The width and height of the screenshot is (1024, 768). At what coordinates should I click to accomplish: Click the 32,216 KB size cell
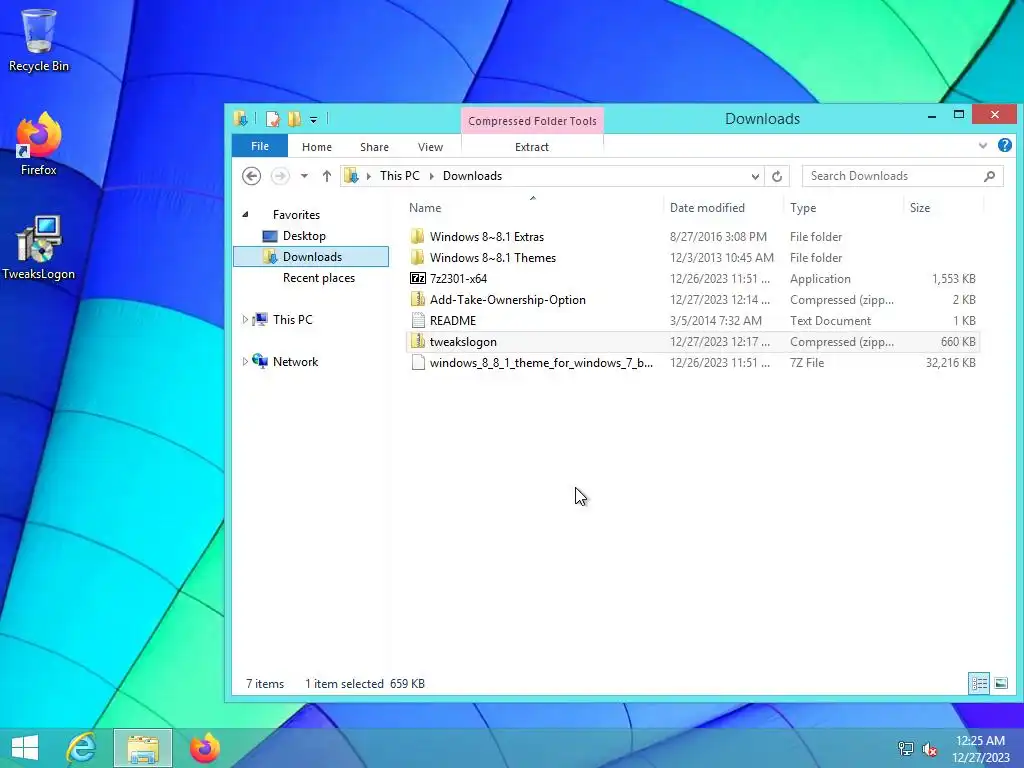950,362
